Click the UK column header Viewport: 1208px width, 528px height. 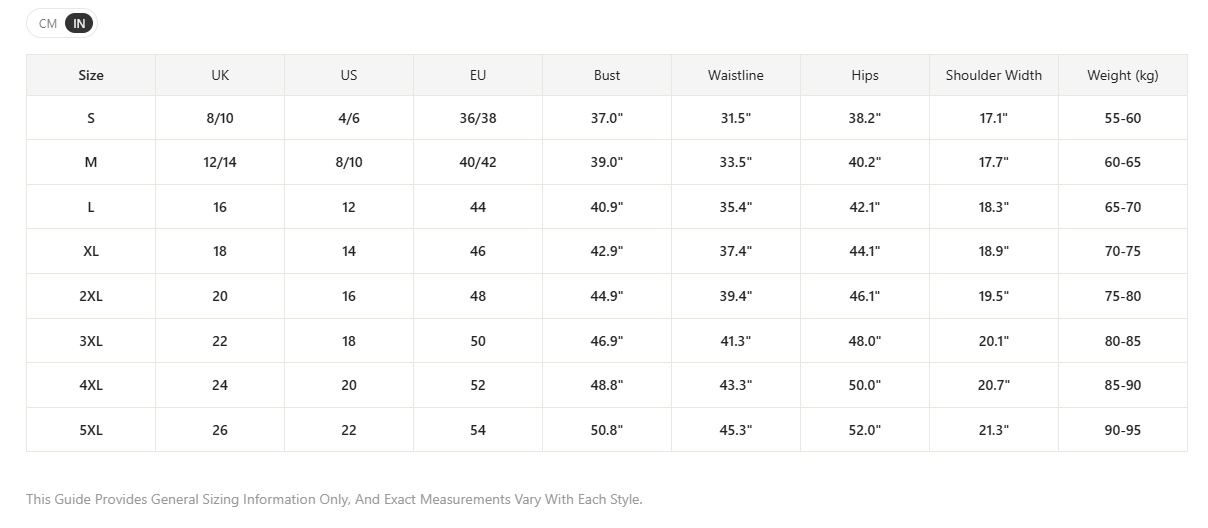[220, 75]
